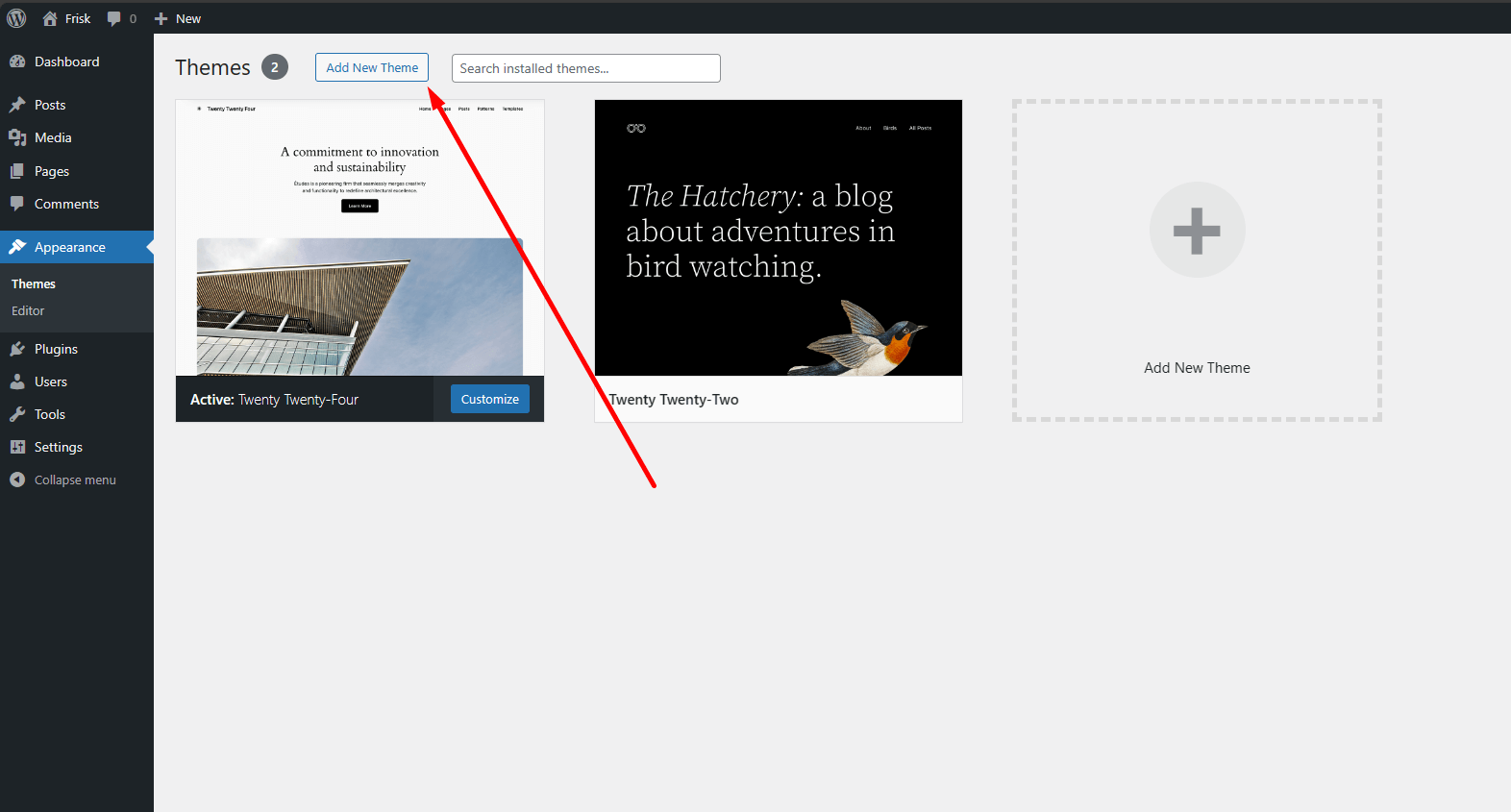1511x812 pixels.
Task: Open the Appearance menu section
Action: point(69,247)
